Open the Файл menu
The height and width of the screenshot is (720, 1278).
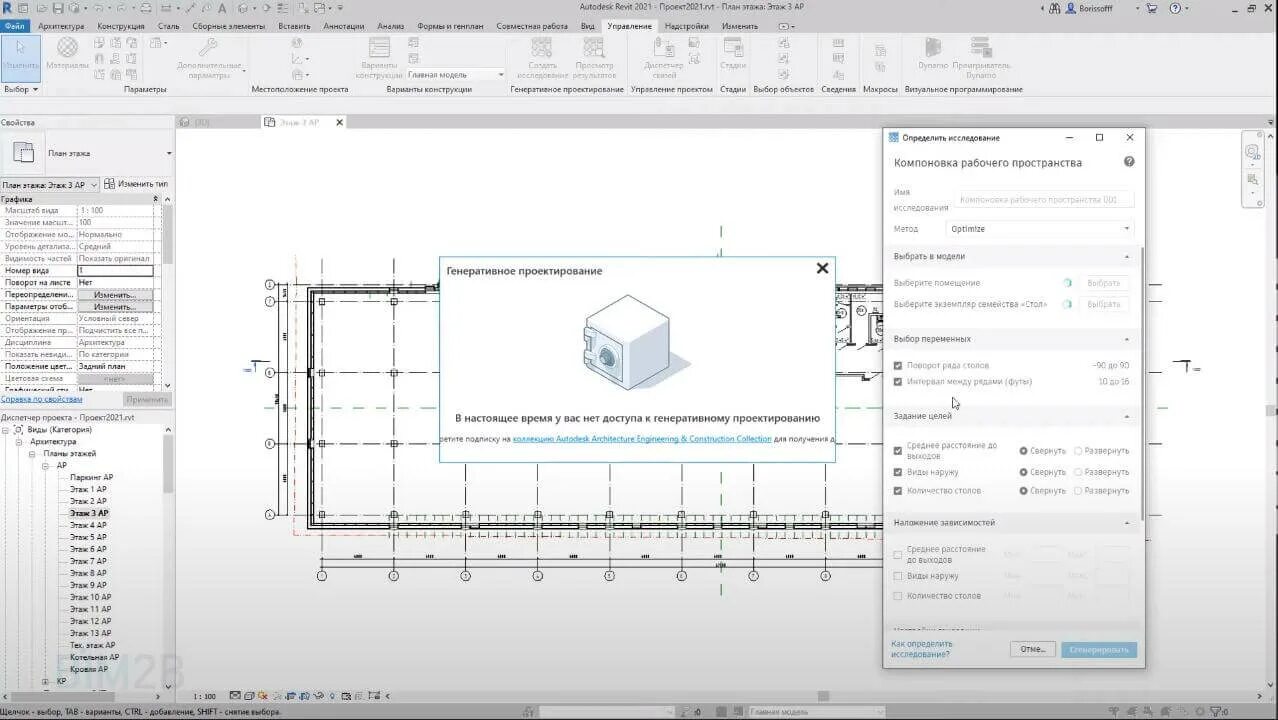(15, 26)
